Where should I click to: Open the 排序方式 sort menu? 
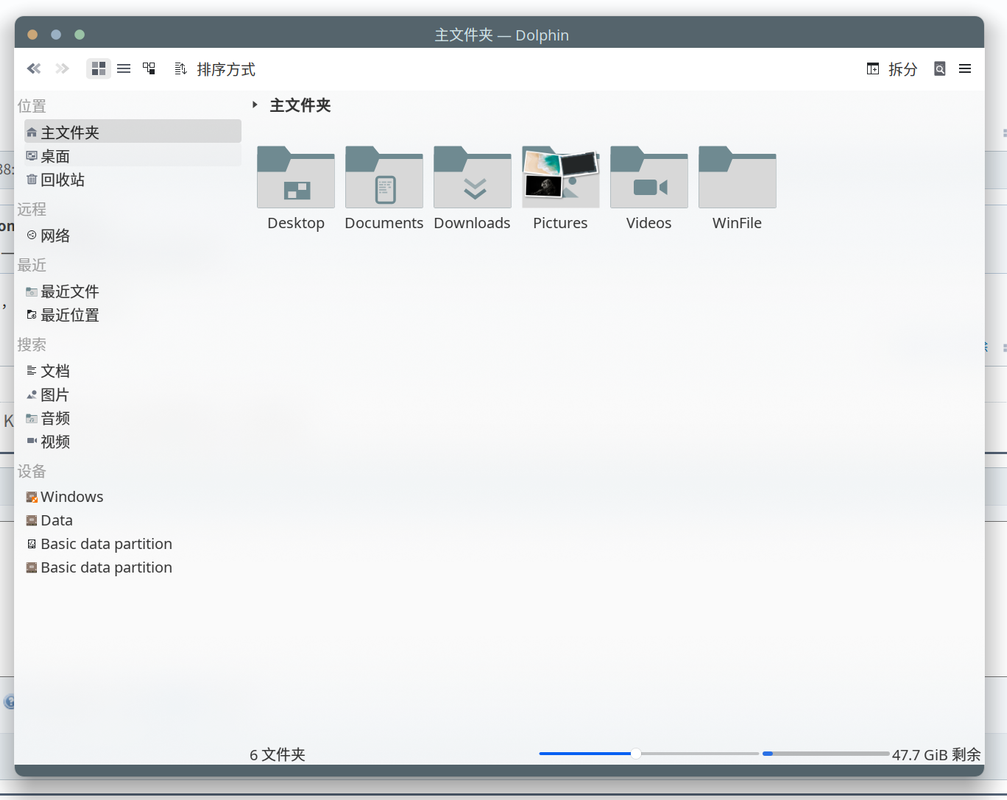(x=215, y=69)
